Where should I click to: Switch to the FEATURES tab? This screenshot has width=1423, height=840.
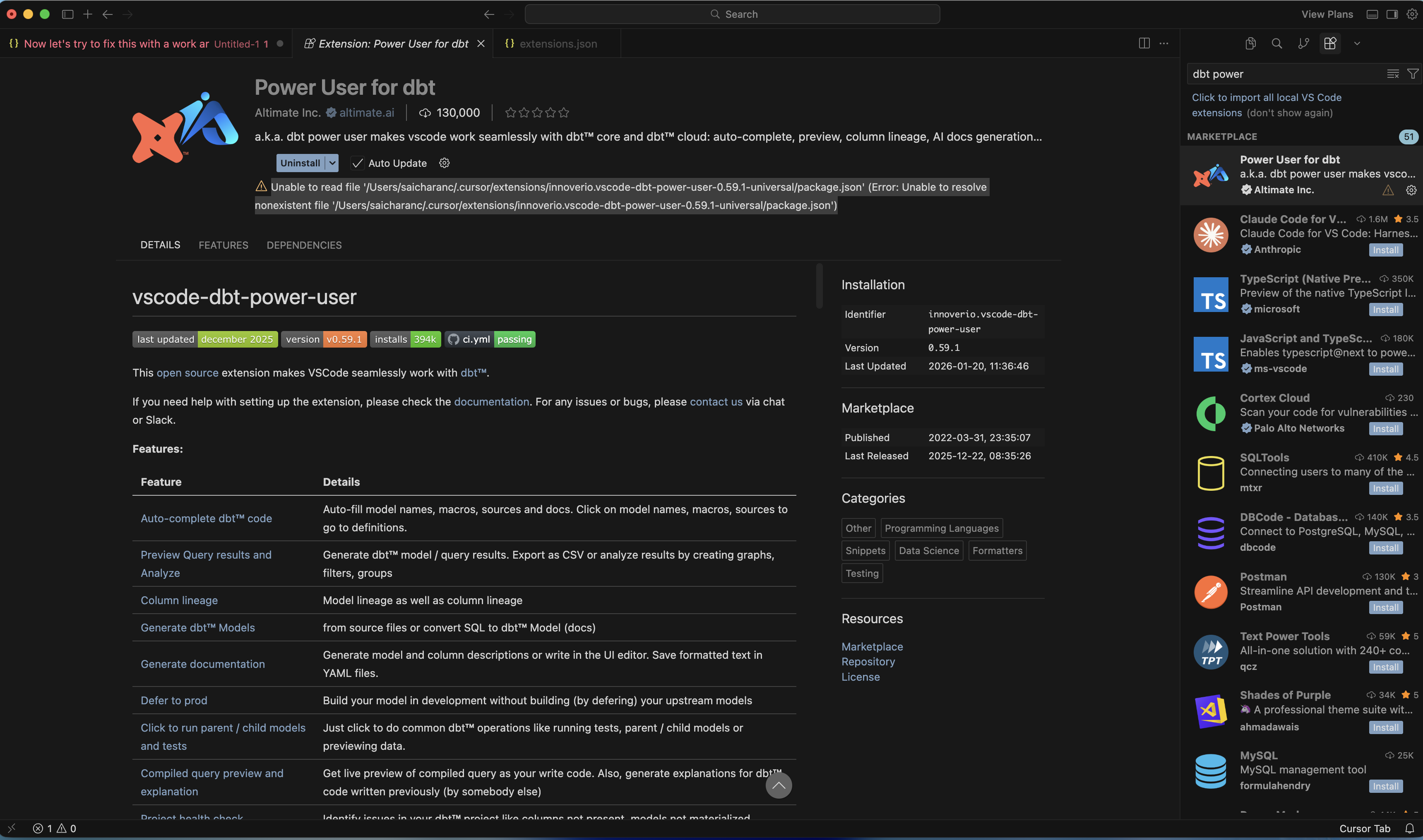click(x=223, y=245)
